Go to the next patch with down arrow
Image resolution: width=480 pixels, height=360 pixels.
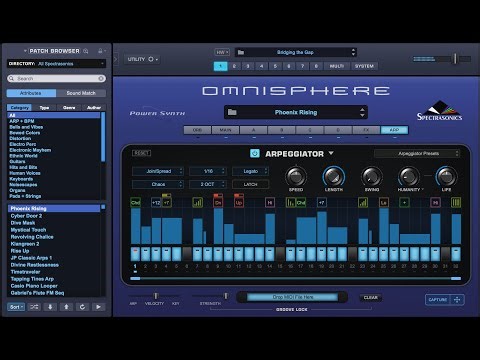tap(50, 307)
